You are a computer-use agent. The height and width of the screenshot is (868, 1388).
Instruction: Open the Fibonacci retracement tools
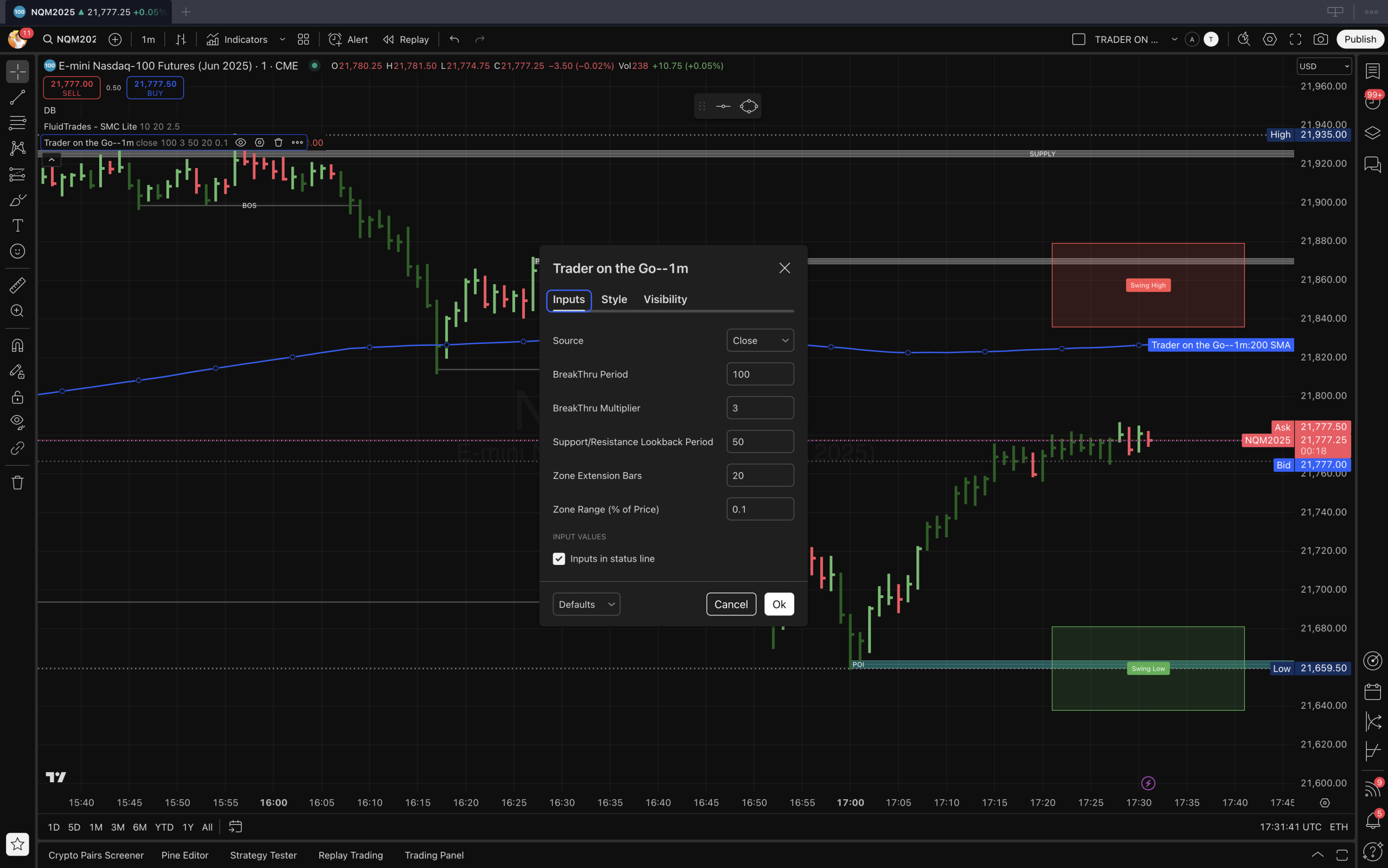(x=18, y=123)
